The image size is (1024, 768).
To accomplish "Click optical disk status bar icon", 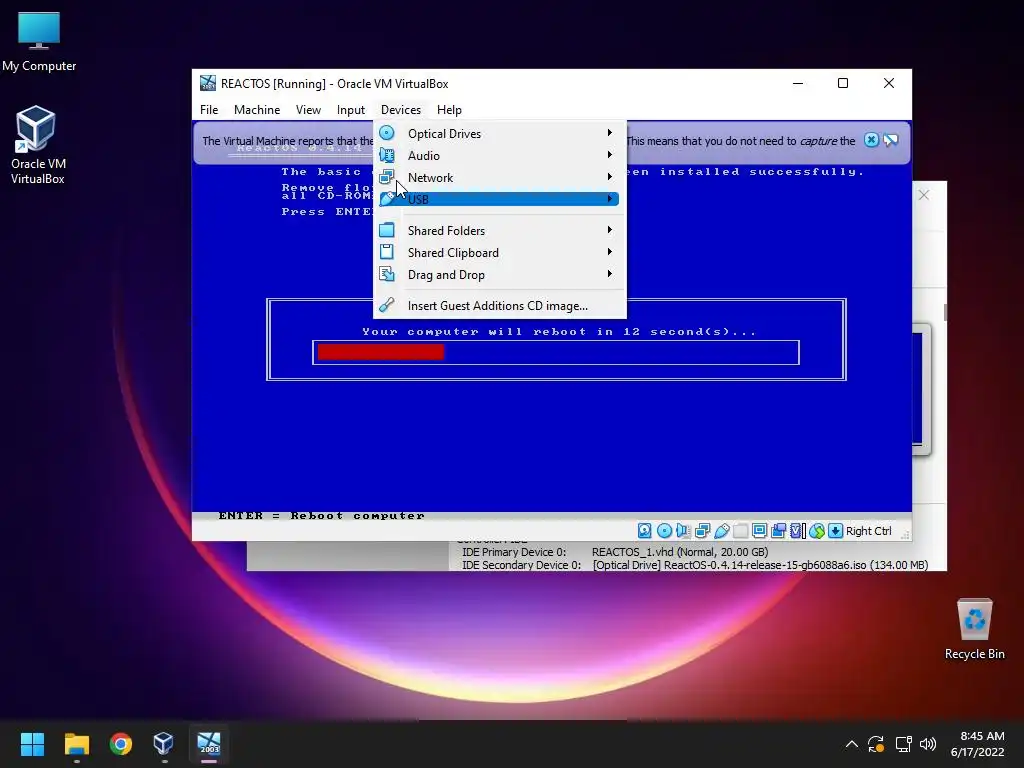I will [x=664, y=531].
